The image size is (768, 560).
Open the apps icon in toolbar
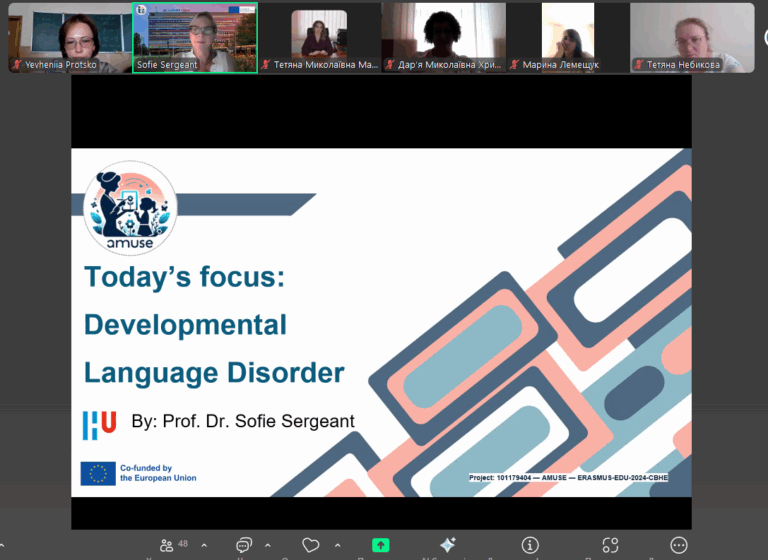pos(610,545)
